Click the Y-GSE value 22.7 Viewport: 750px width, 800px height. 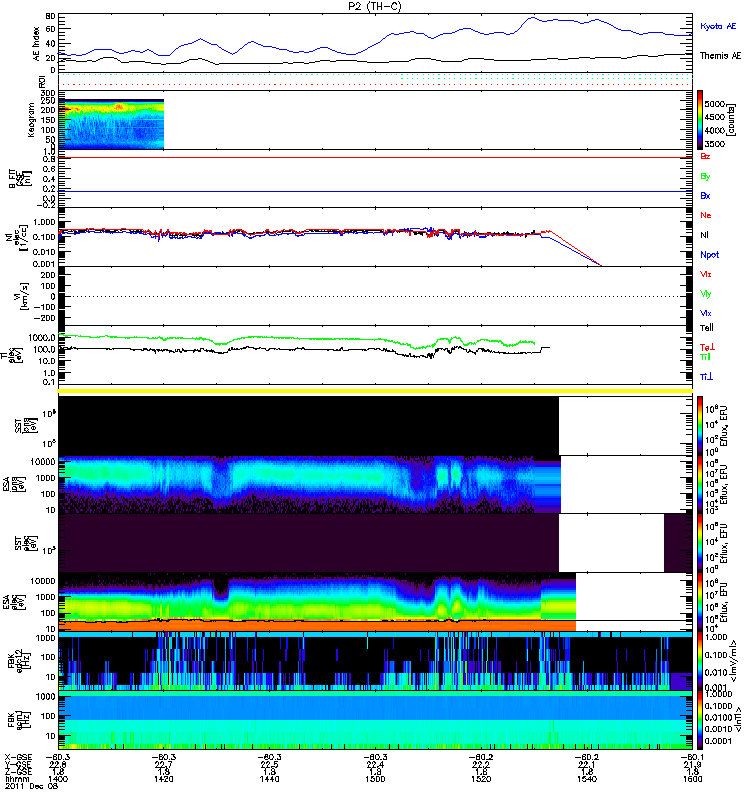(163, 764)
